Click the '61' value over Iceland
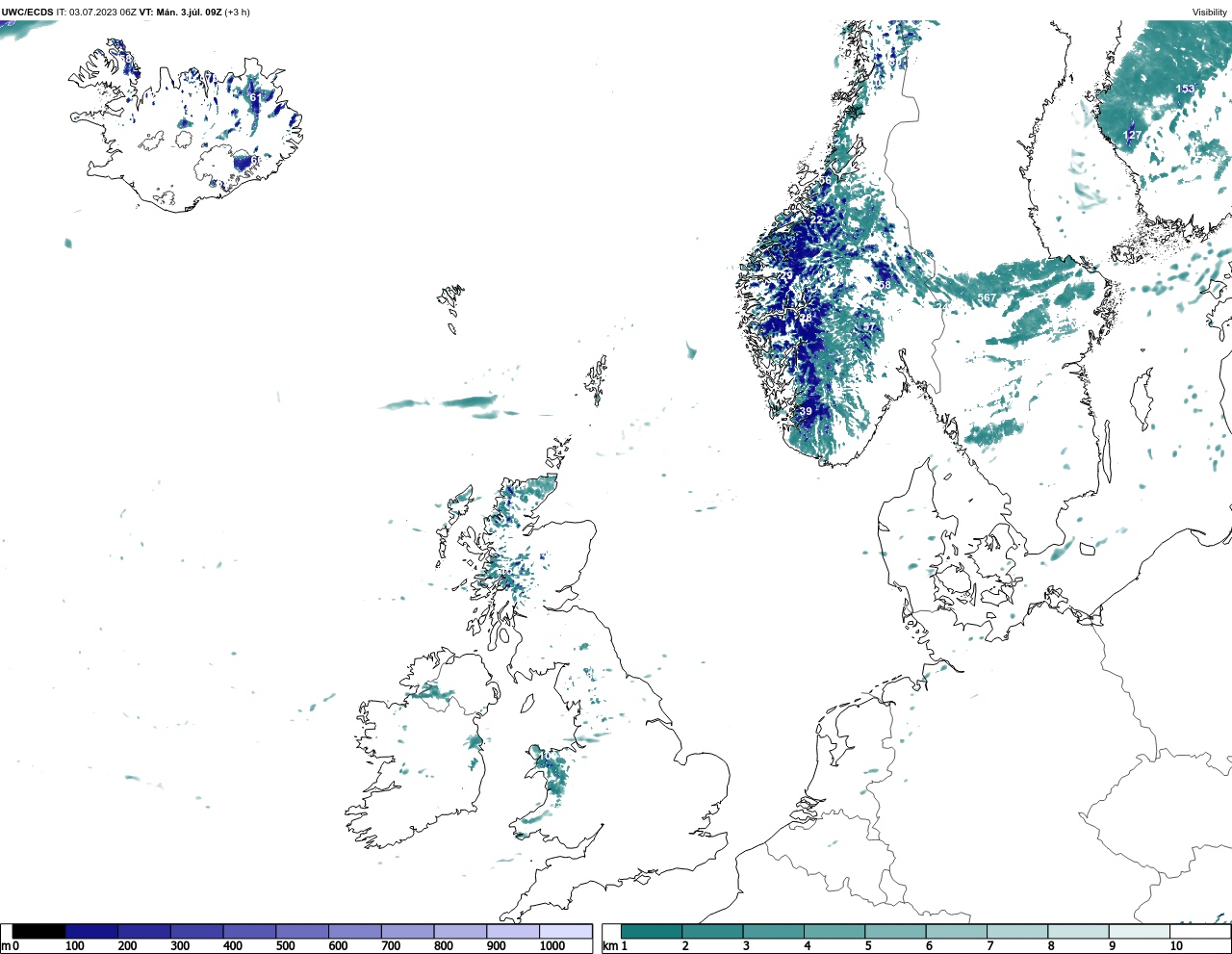Screen dimensions: 1232x954 [255, 97]
